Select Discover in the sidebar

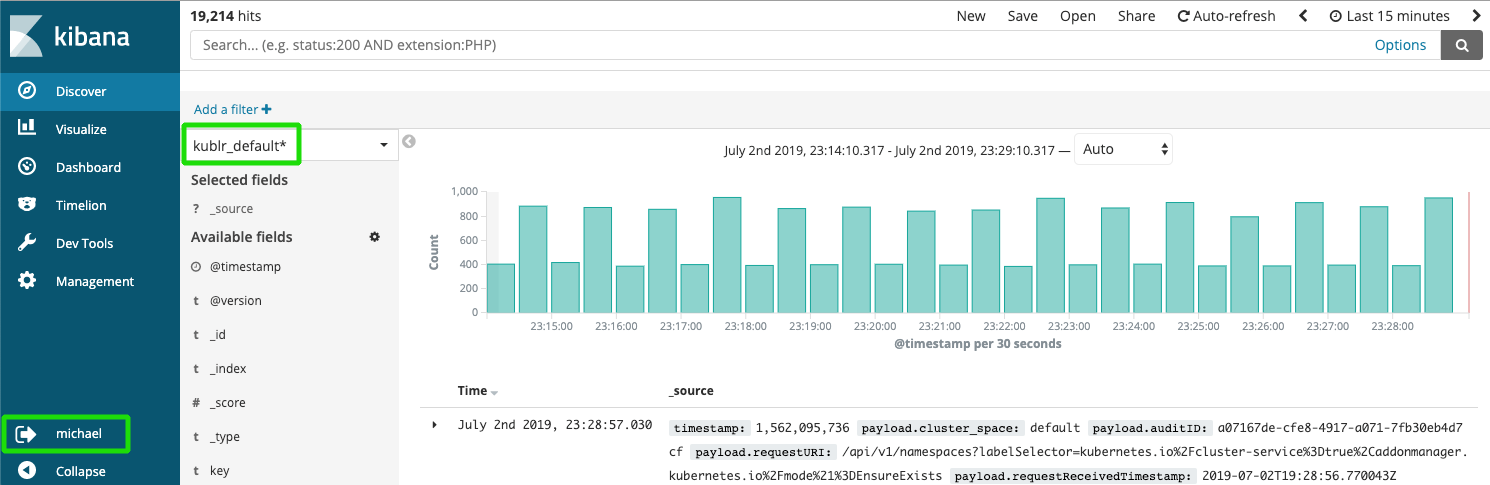click(x=90, y=91)
